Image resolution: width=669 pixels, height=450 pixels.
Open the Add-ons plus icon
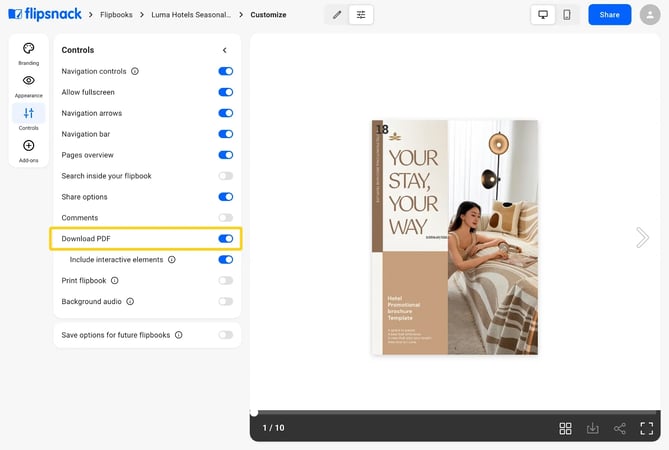point(29,145)
